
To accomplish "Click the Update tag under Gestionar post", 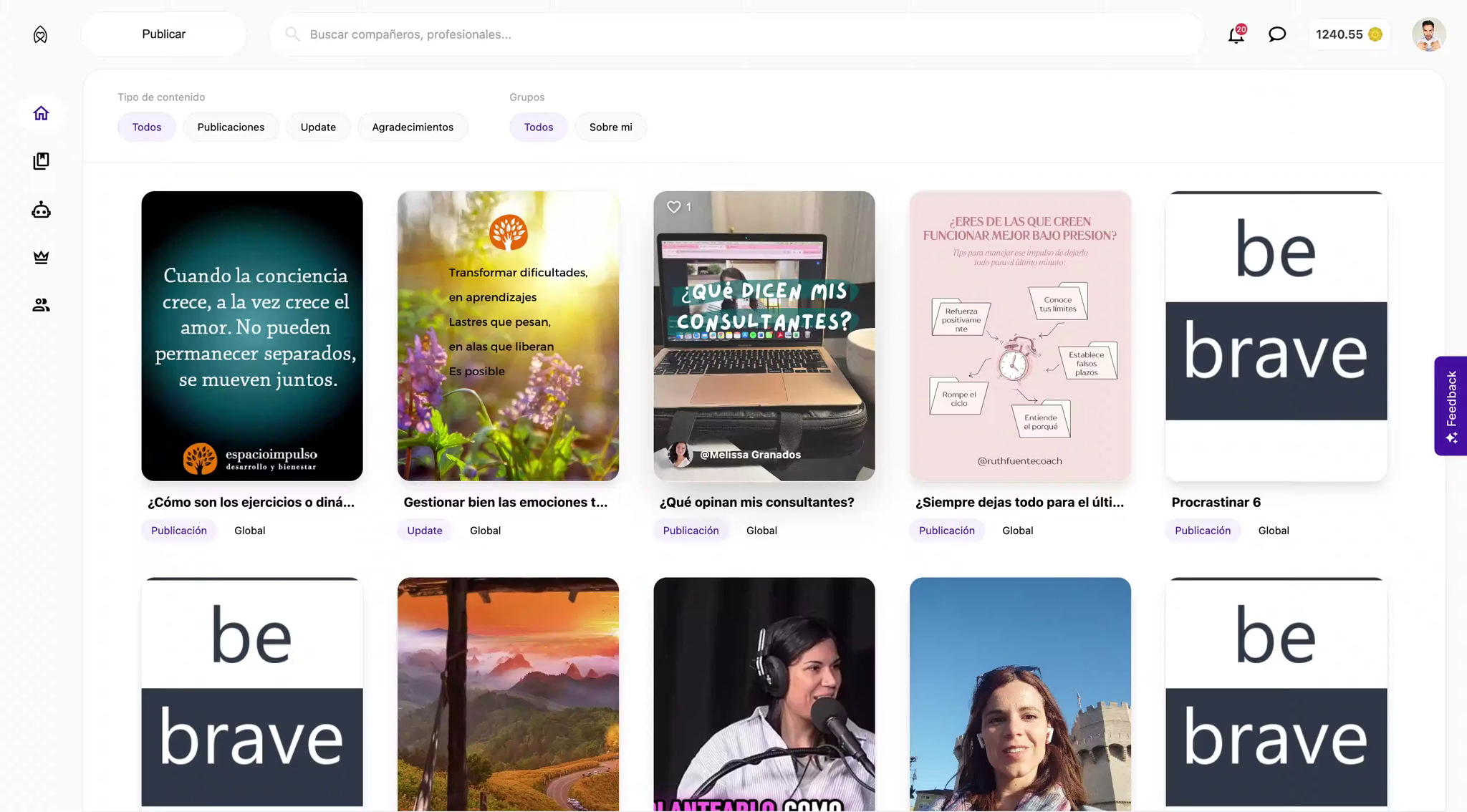I will point(425,531).
